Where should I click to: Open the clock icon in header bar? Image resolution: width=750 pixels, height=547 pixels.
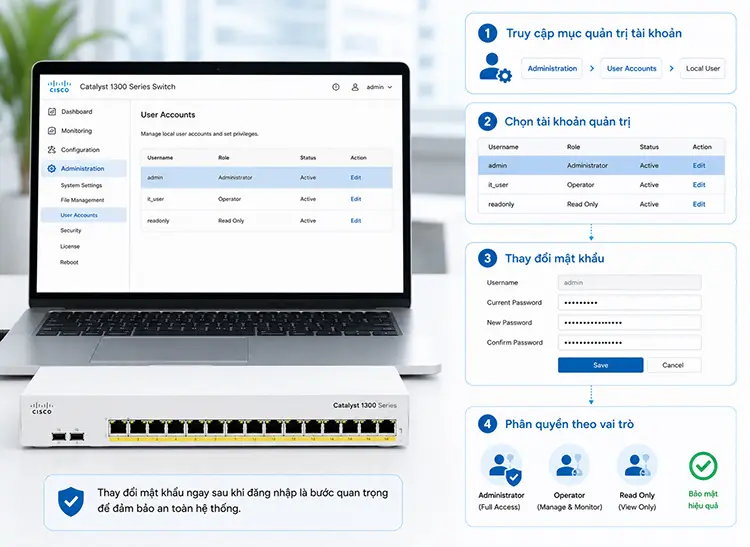pyautogui.click(x=336, y=87)
